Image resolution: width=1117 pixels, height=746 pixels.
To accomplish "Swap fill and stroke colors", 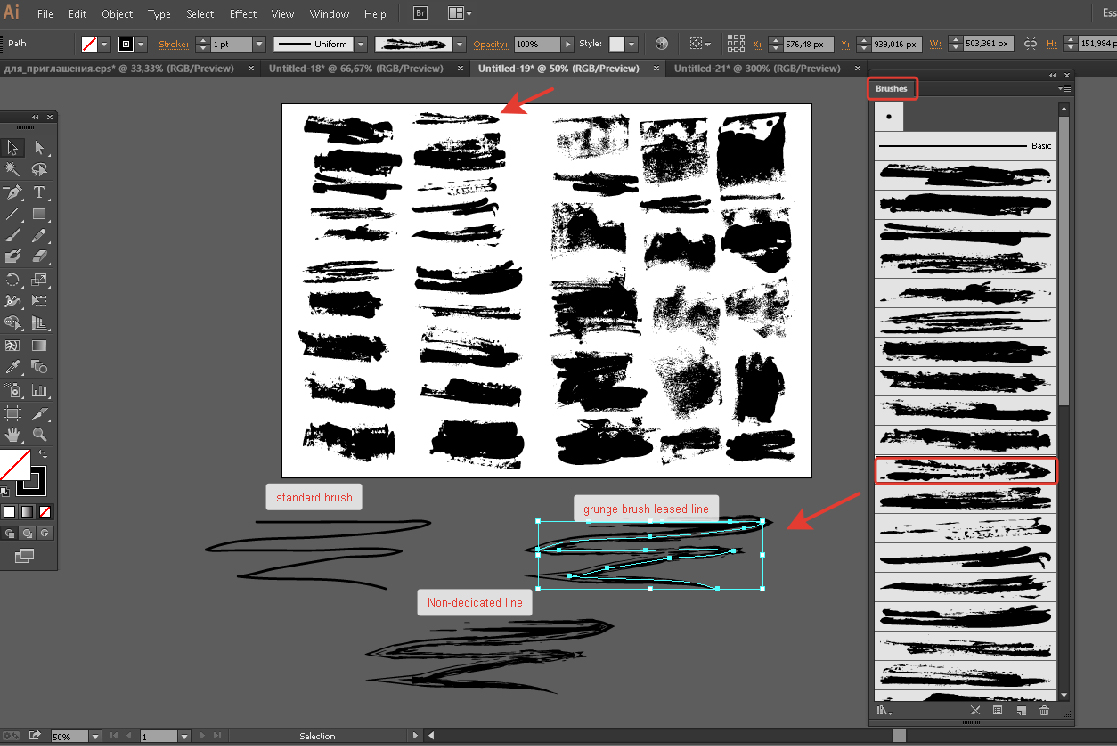I will (42, 455).
